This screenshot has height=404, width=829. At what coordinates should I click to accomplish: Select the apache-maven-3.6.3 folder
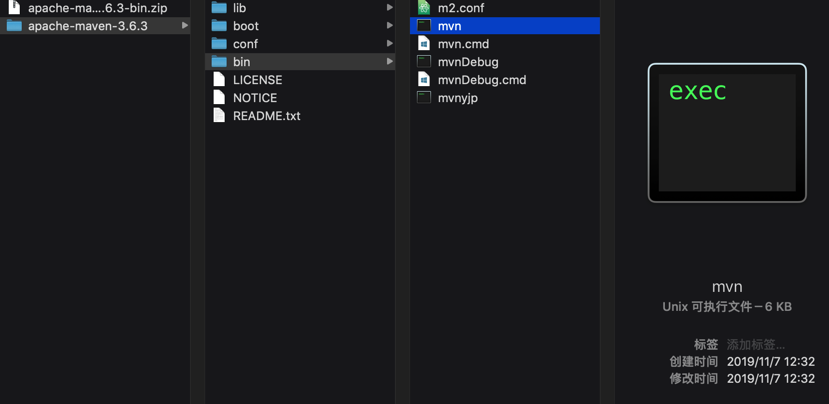point(88,26)
